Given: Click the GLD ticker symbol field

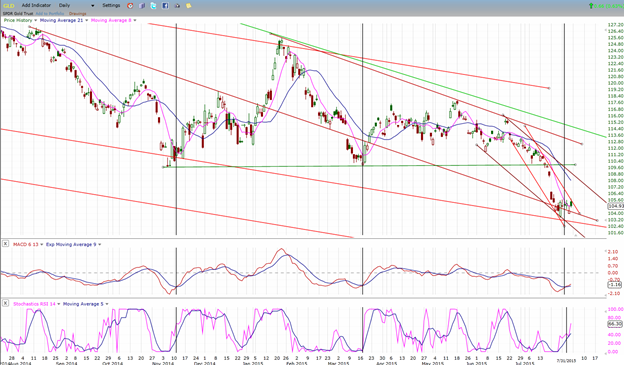Looking at the screenshot, I should (x=9, y=6).
